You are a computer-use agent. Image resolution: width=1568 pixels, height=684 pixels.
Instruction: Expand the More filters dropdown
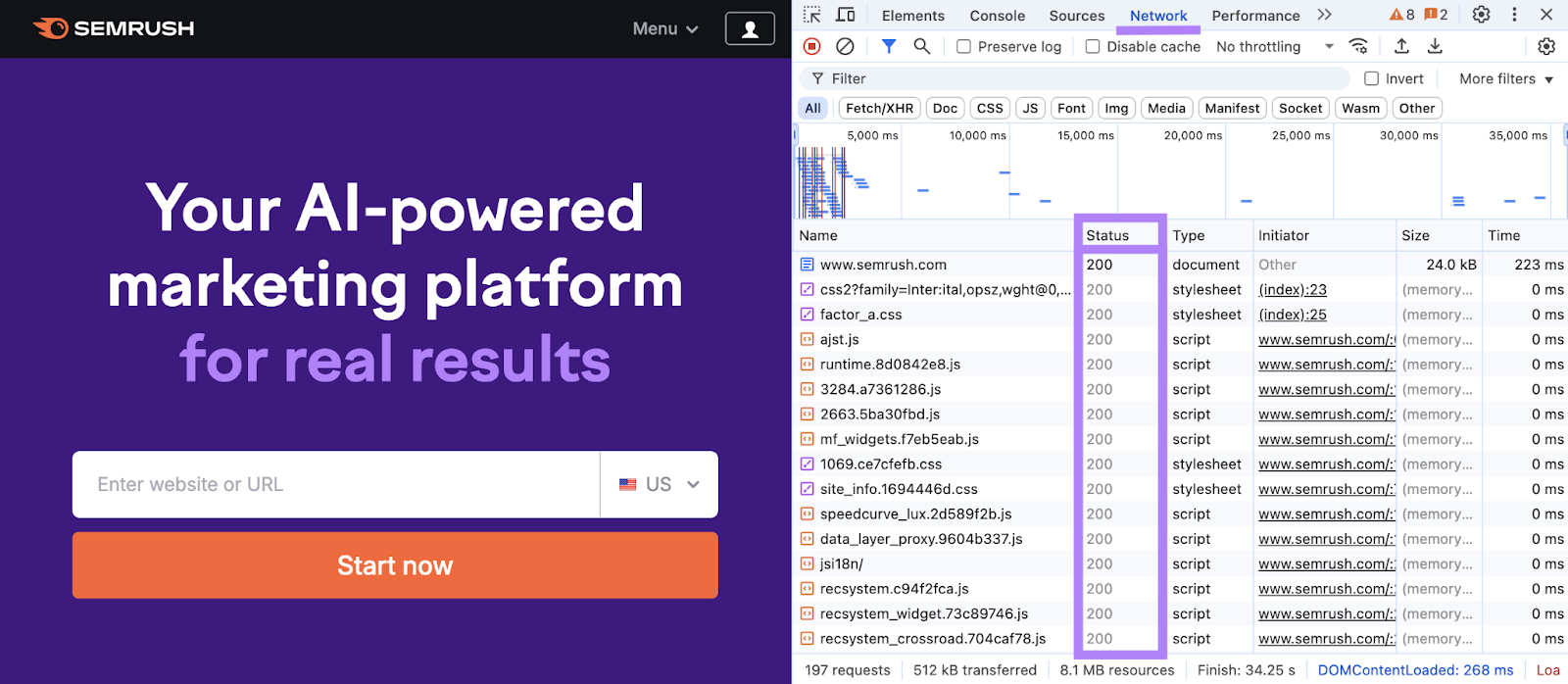1506,78
